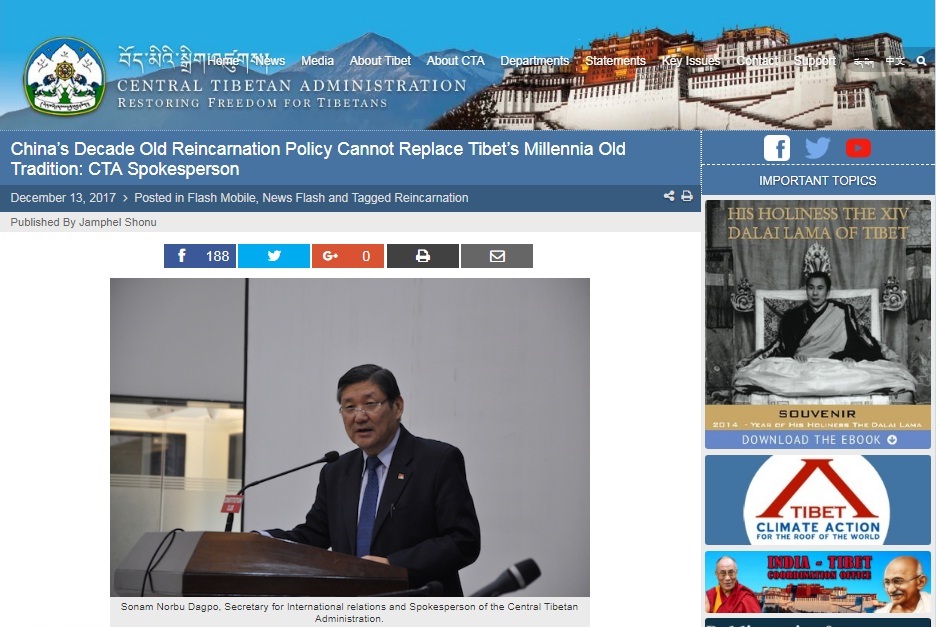
Task: Open the India-Tibet Coordination Office banner
Action: coord(818,581)
